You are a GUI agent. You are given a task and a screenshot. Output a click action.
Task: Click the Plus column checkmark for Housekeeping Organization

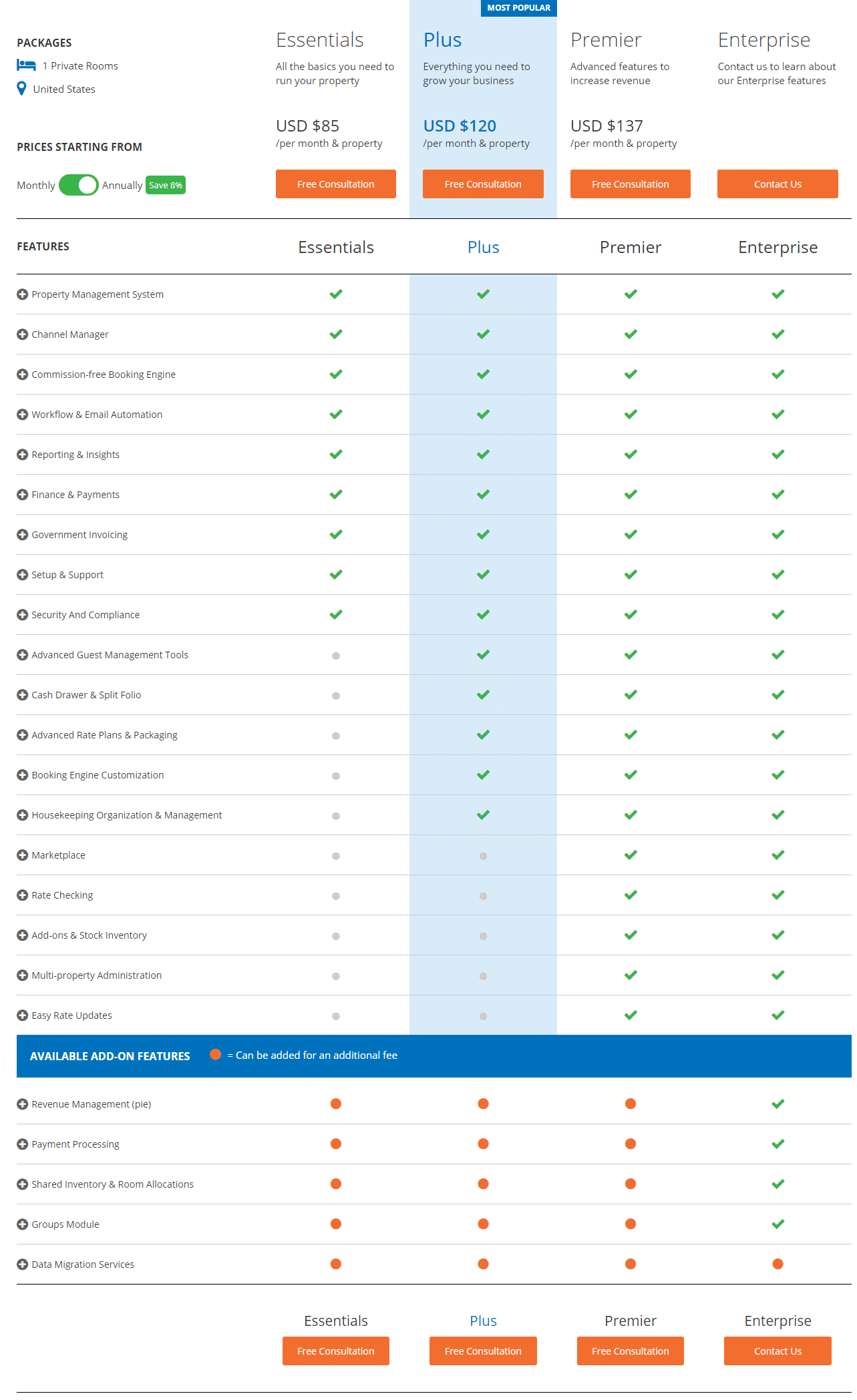(x=482, y=814)
